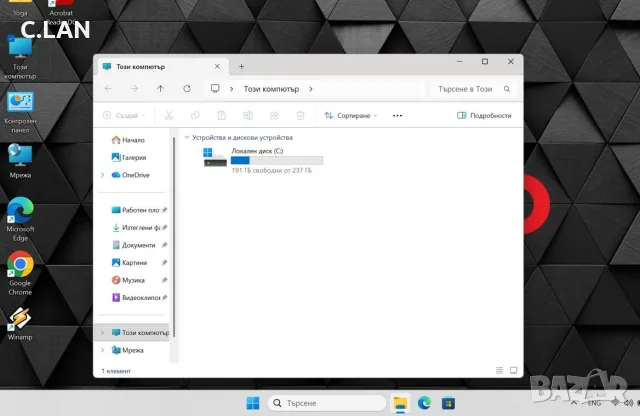The height and width of the screenshot is (416, 640).
Task: Select Мрежа in the navigation pane
Action: (x=127, y=350)
